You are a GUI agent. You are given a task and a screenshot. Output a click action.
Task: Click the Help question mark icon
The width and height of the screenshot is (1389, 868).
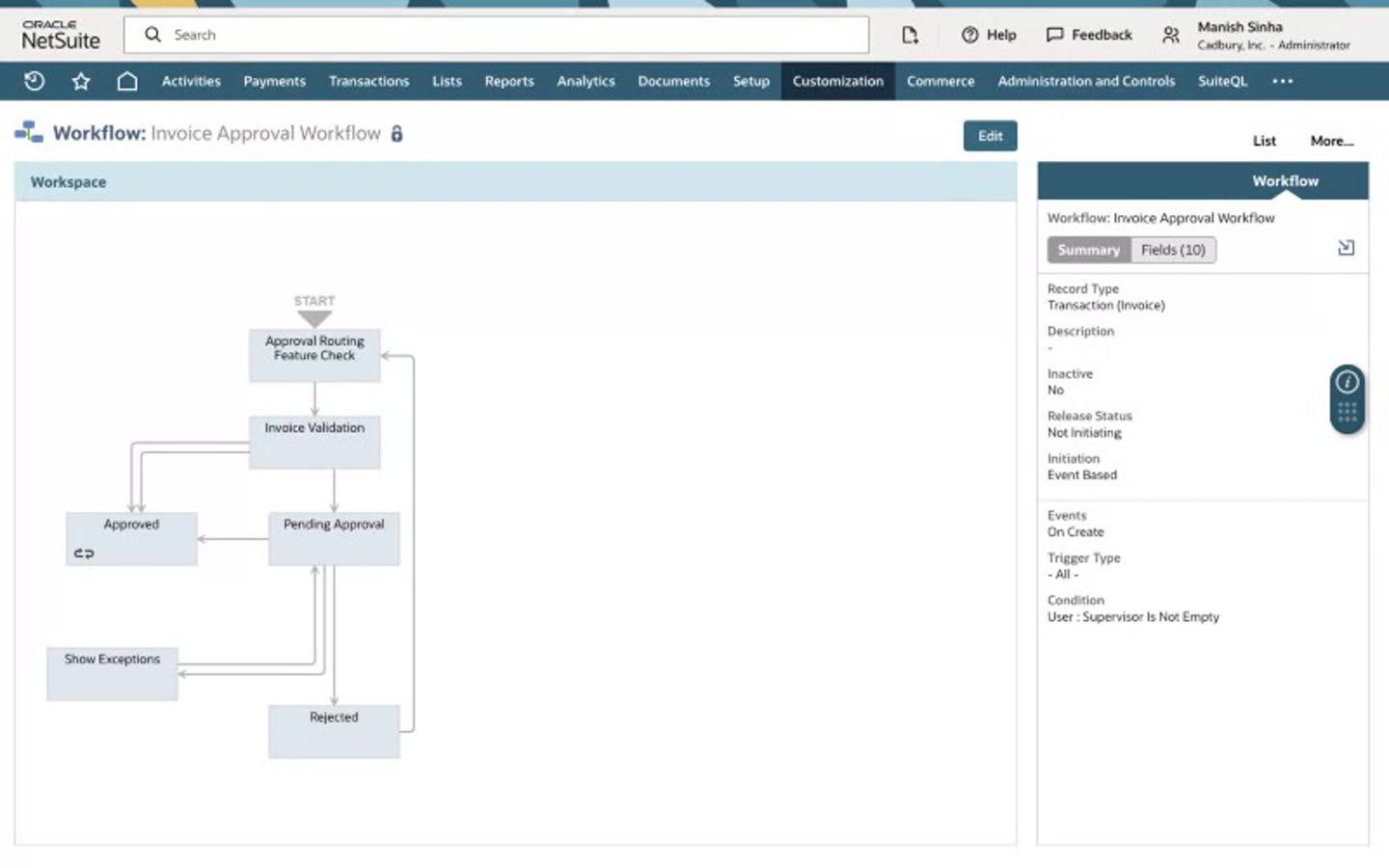[x=969, y=35]
